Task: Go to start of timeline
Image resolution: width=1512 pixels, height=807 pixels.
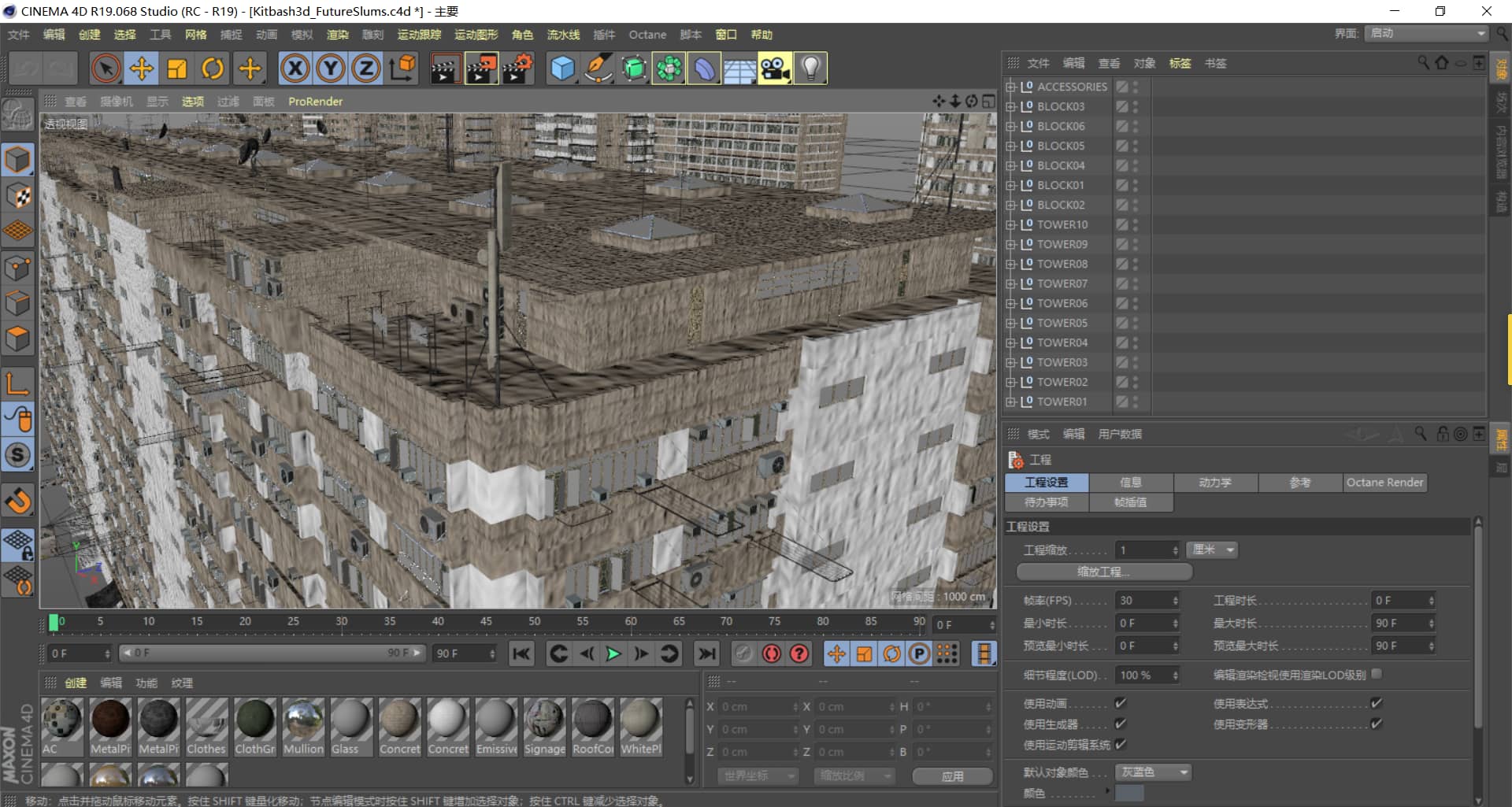Action: (x=521, y=653)
